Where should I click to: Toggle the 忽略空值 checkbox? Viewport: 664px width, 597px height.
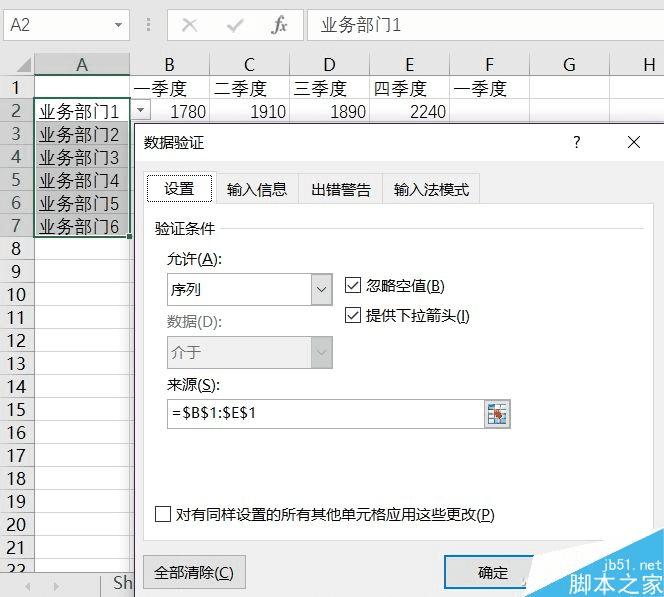(353, 286)
